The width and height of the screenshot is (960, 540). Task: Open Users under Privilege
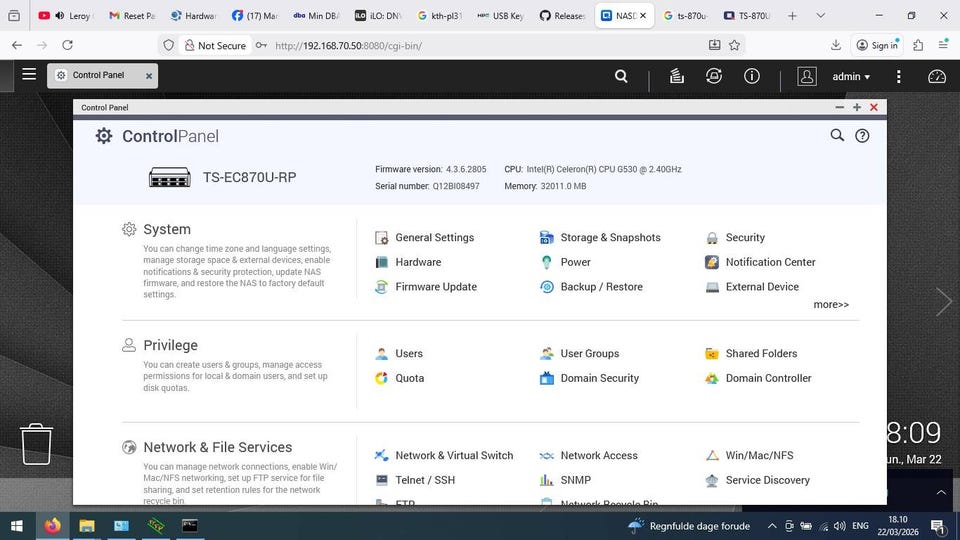399,353
